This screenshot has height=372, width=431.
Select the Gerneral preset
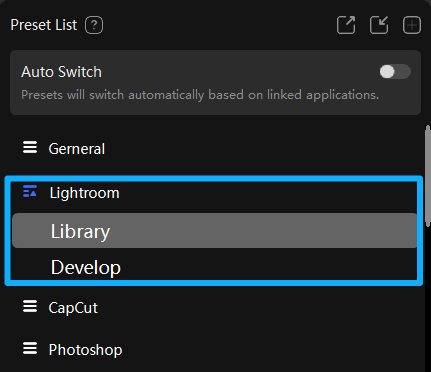77,149
